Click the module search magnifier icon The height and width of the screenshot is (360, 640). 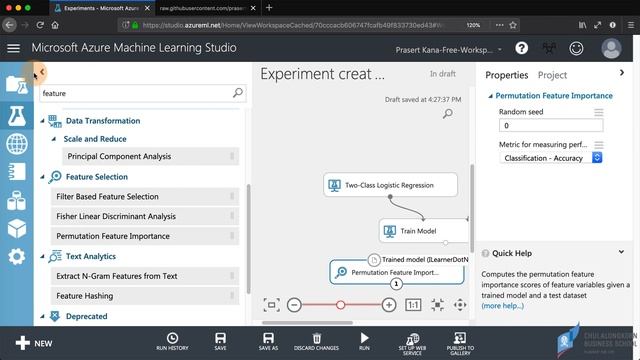coord(238,93)
